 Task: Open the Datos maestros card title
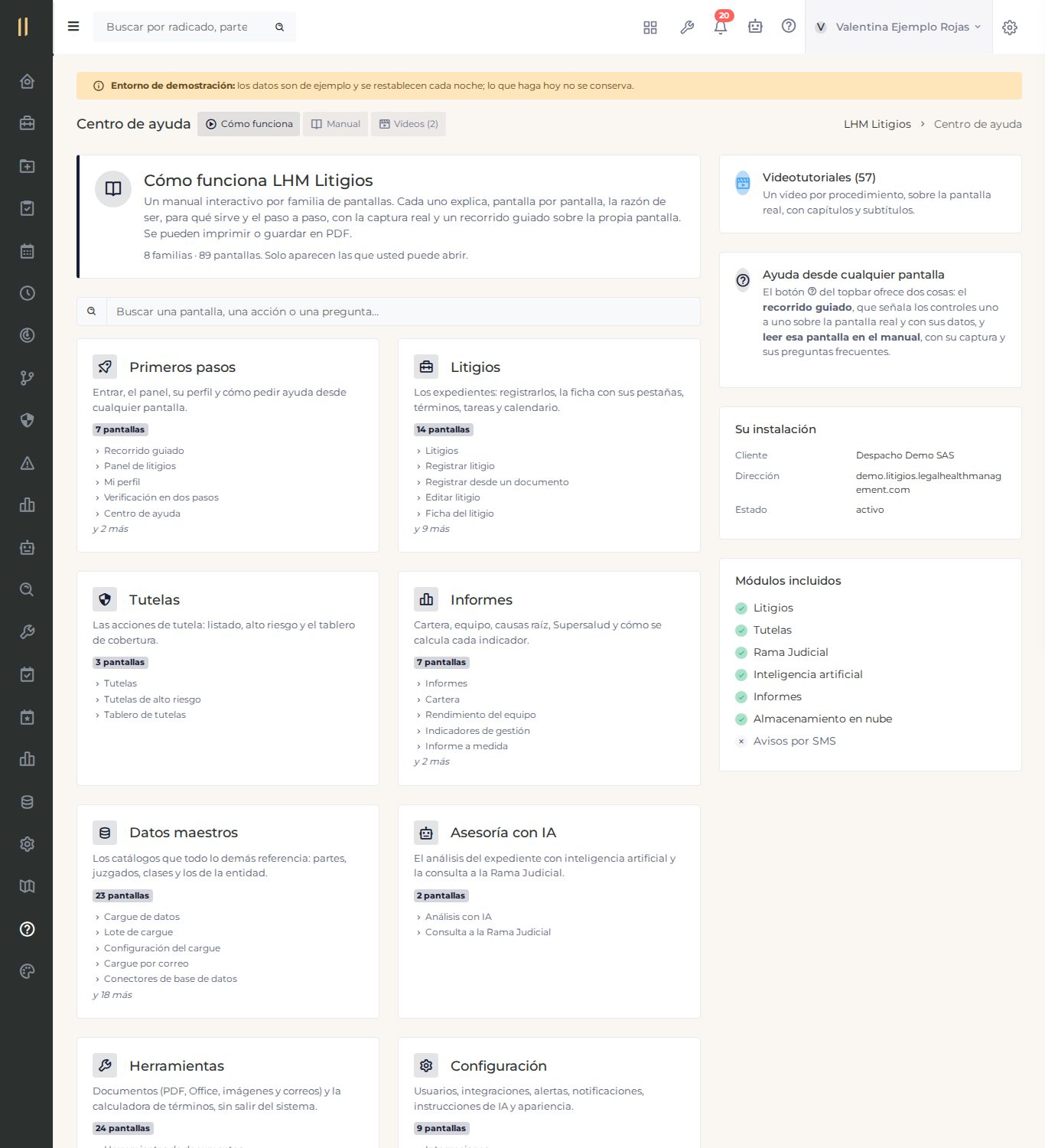(x=184, y=833)
